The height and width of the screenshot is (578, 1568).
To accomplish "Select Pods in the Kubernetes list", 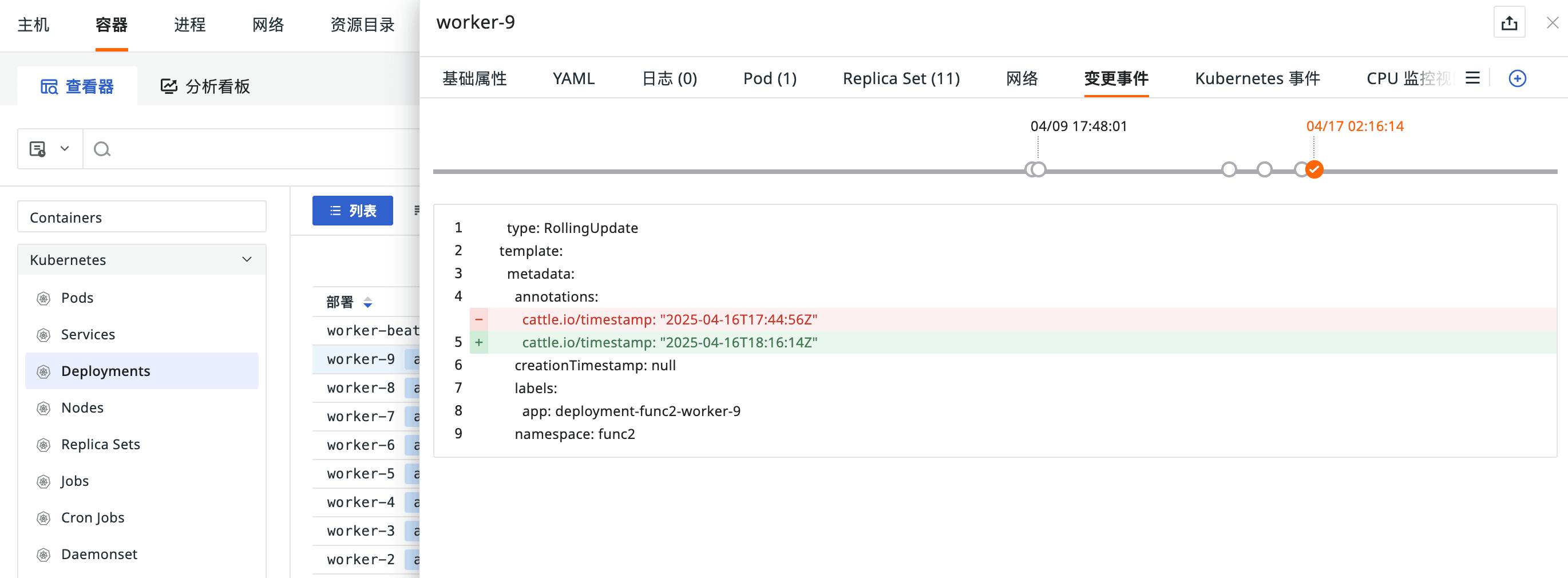I will tap(77, 298).
